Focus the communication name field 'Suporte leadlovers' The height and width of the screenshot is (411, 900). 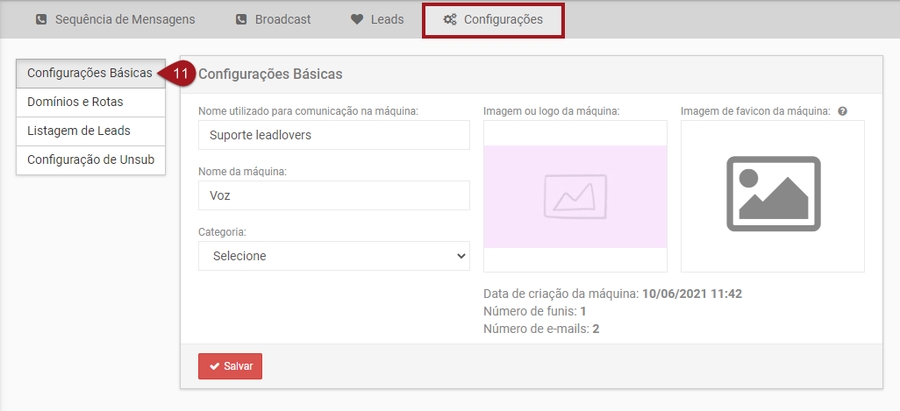coord(334,135)
